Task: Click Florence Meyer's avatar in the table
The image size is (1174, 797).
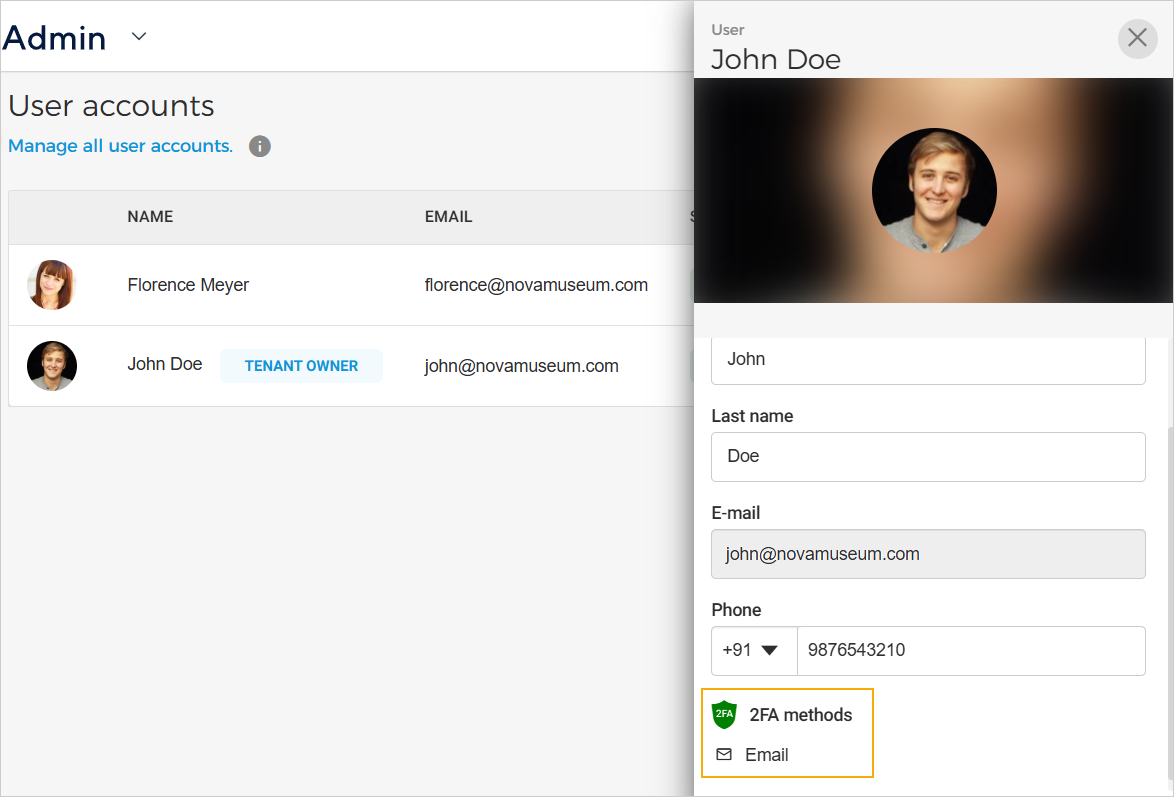Action: click(x=51, y=285)
